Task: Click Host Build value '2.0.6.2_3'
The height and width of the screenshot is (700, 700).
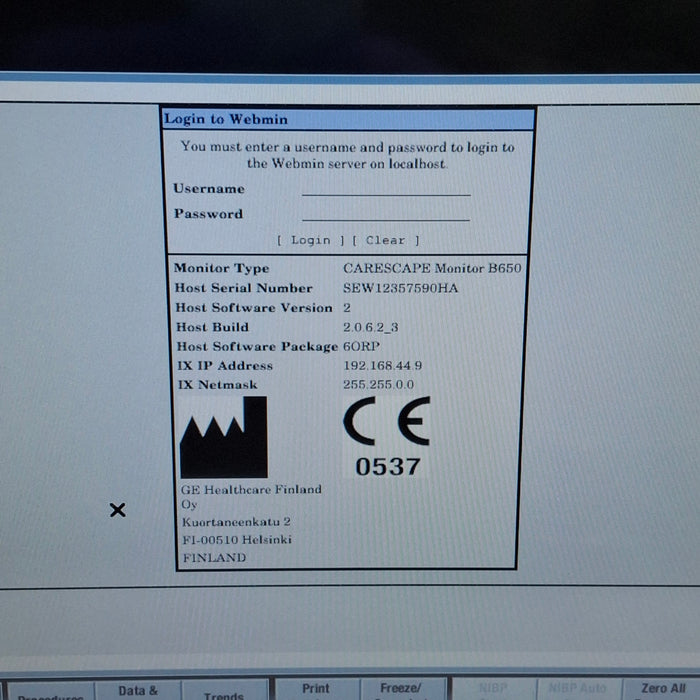Action: [x=371, y=327]
